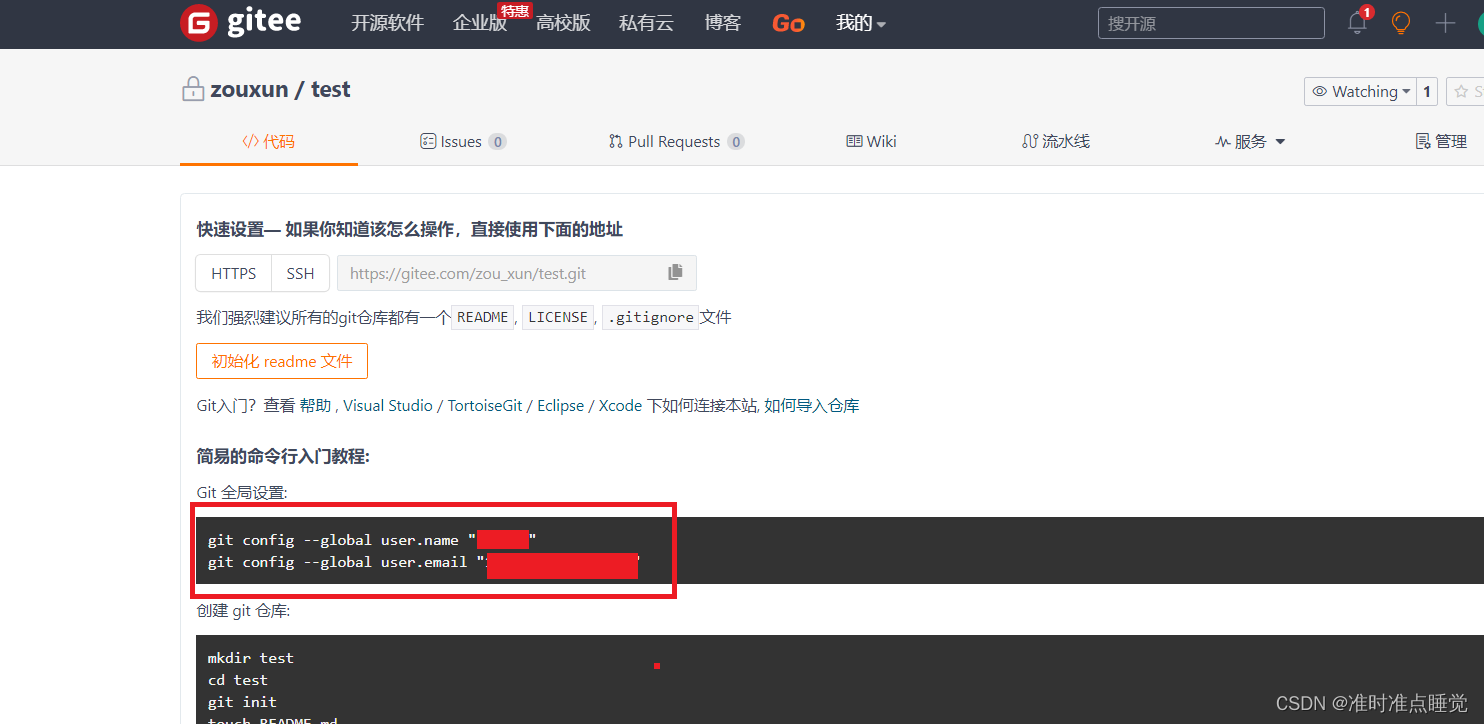Click the README tag text

pyautogui.click(x=482, y=317)
